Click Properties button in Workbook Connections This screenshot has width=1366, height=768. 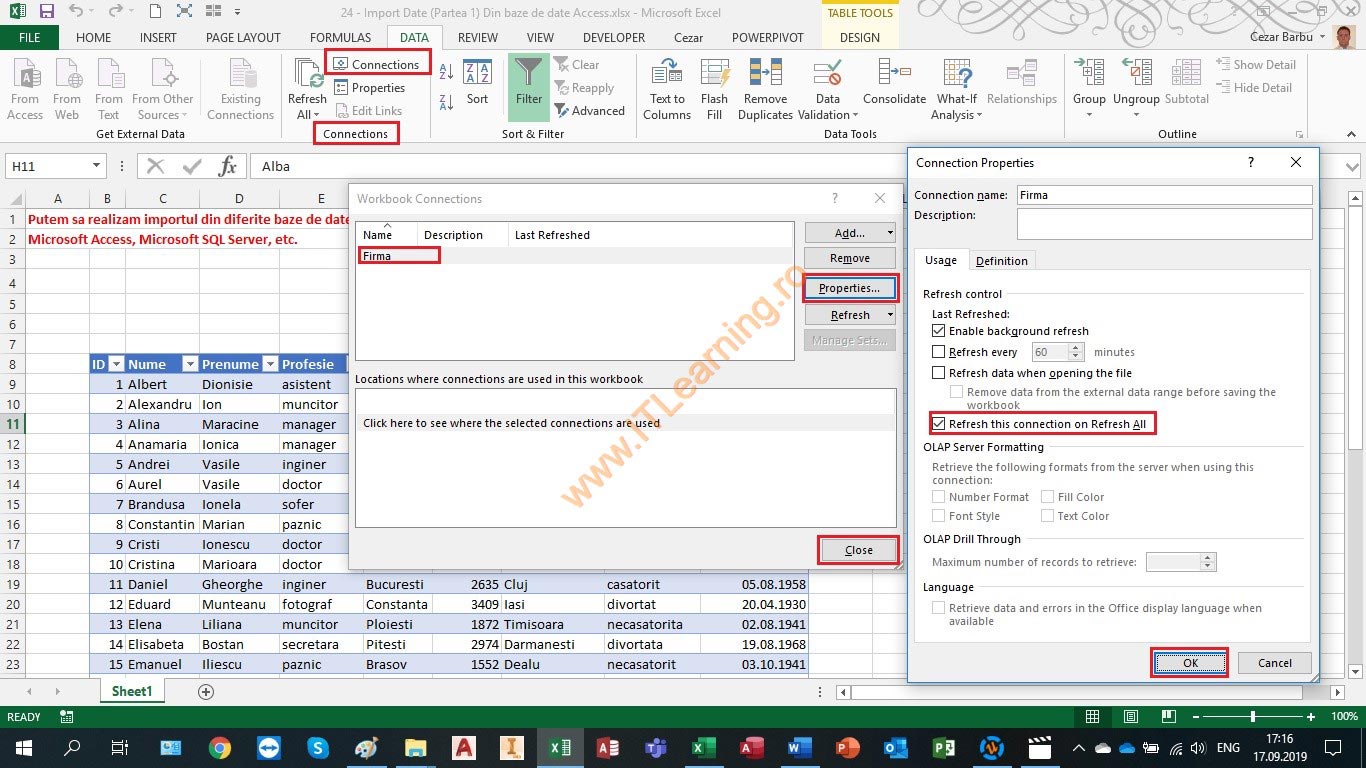(x=849, y=288)
